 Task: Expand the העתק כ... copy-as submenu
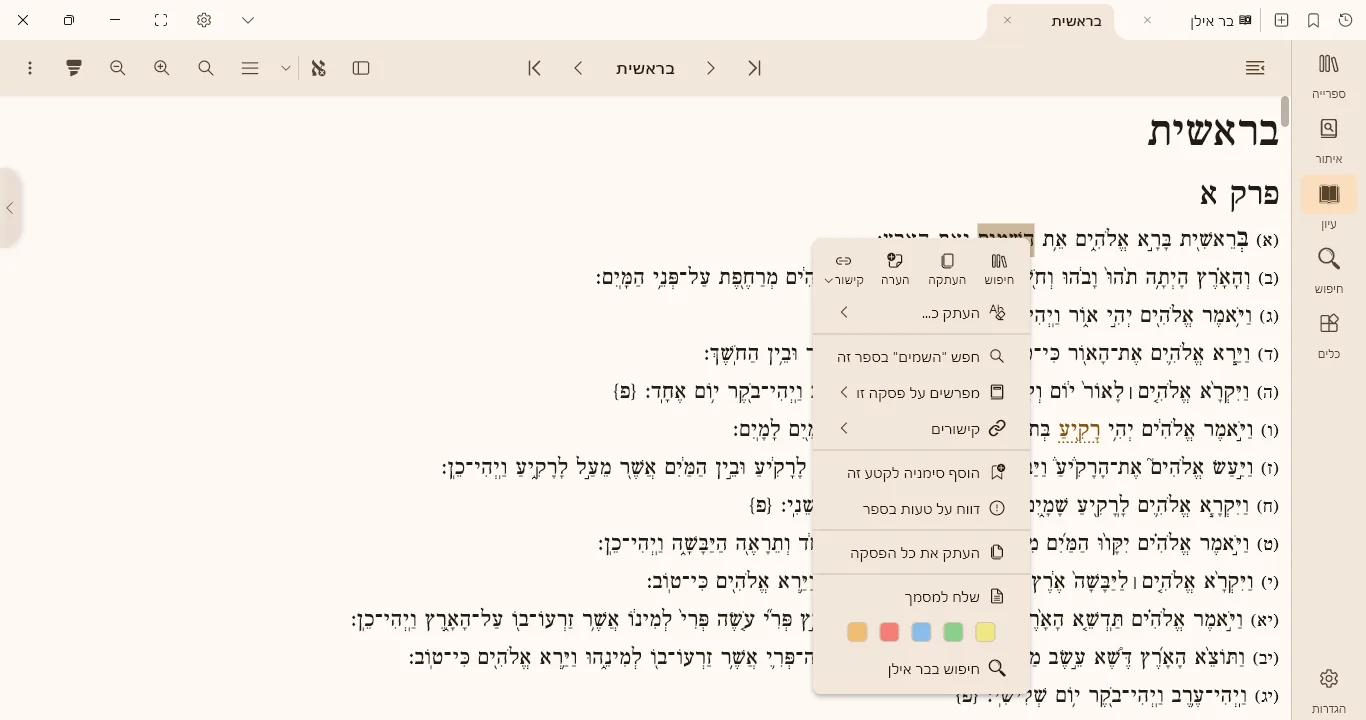coord(922,313)
